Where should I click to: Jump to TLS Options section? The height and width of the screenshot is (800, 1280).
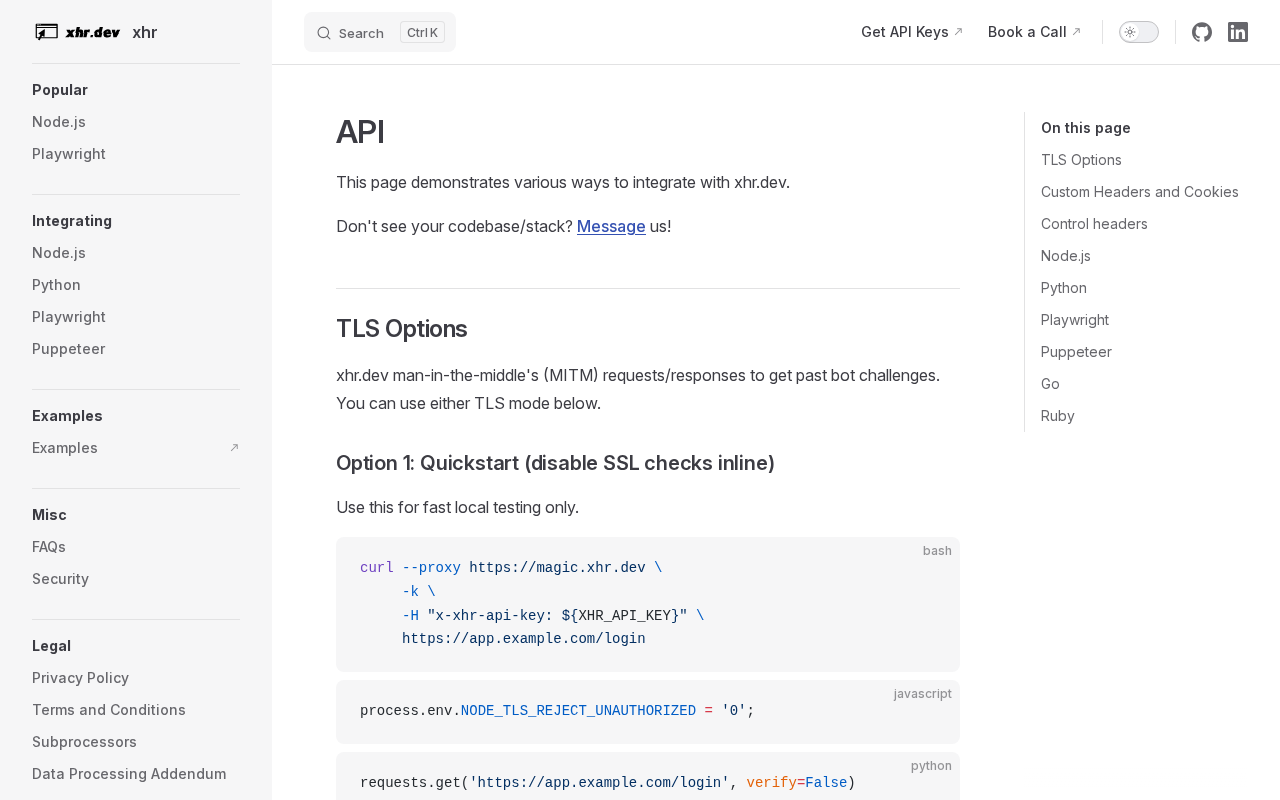coord(1081,160)
